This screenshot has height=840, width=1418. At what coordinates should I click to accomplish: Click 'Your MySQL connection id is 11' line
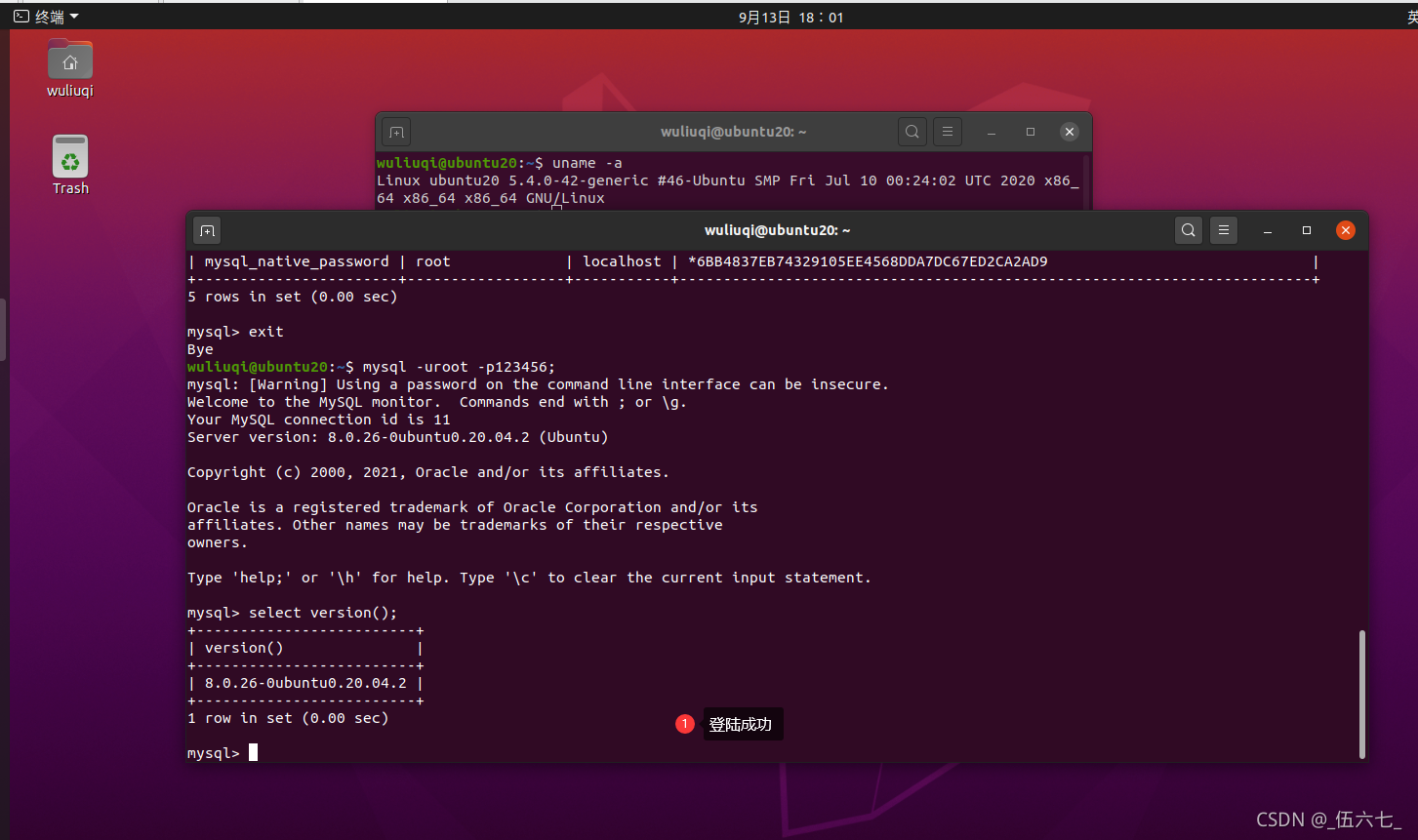[319, 420]
